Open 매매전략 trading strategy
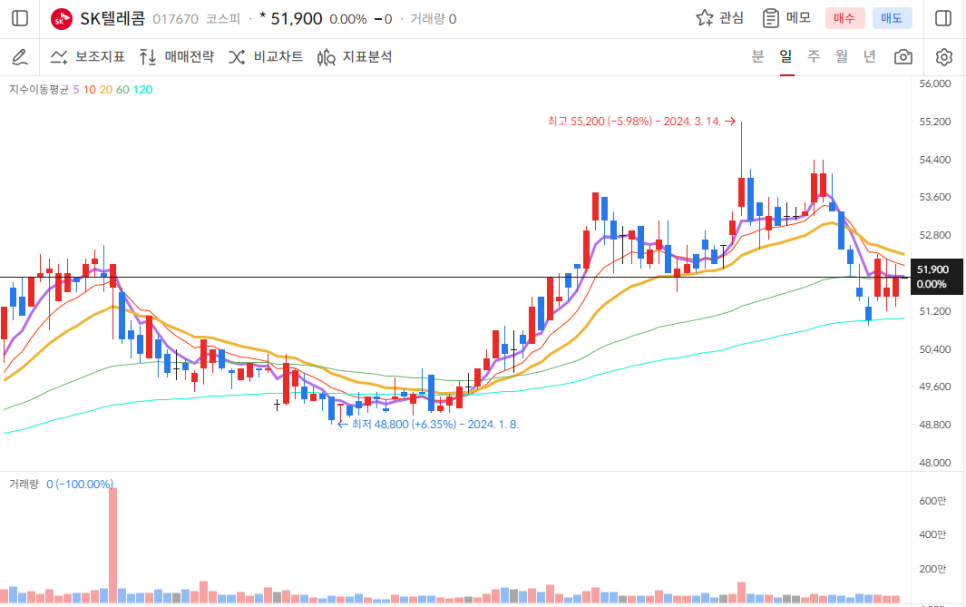This screenshot has width=966, height=607. click(x=176, y=57)
